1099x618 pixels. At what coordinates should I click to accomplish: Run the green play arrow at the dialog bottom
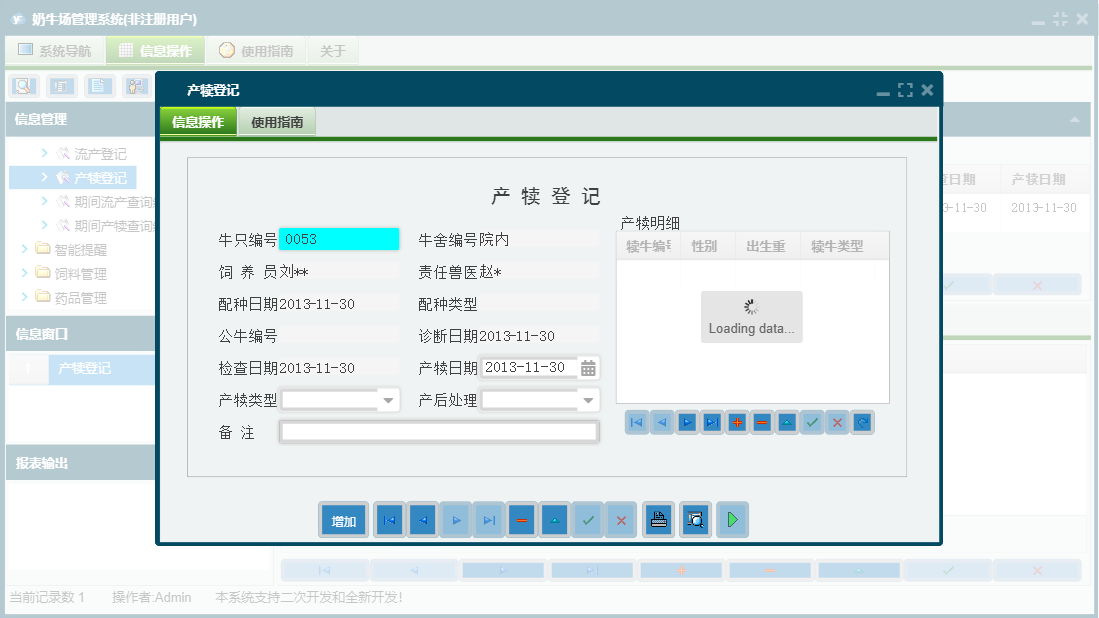click(x=732, y=519)
